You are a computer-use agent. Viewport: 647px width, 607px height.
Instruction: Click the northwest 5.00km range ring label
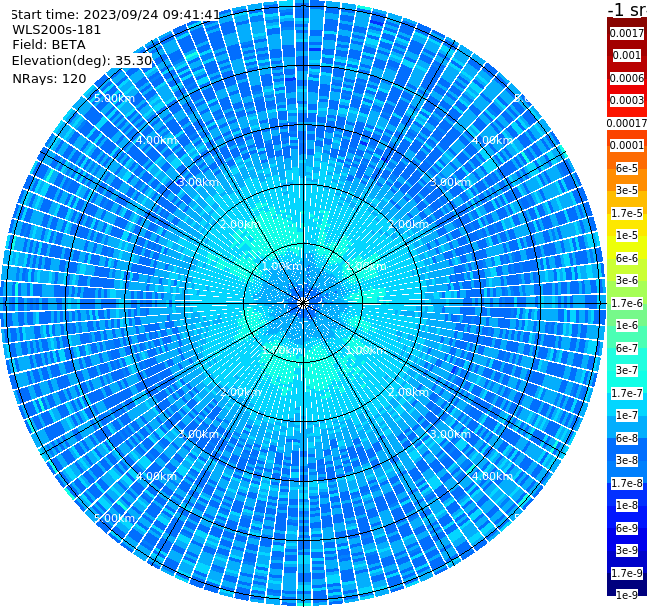click(114, 98)
